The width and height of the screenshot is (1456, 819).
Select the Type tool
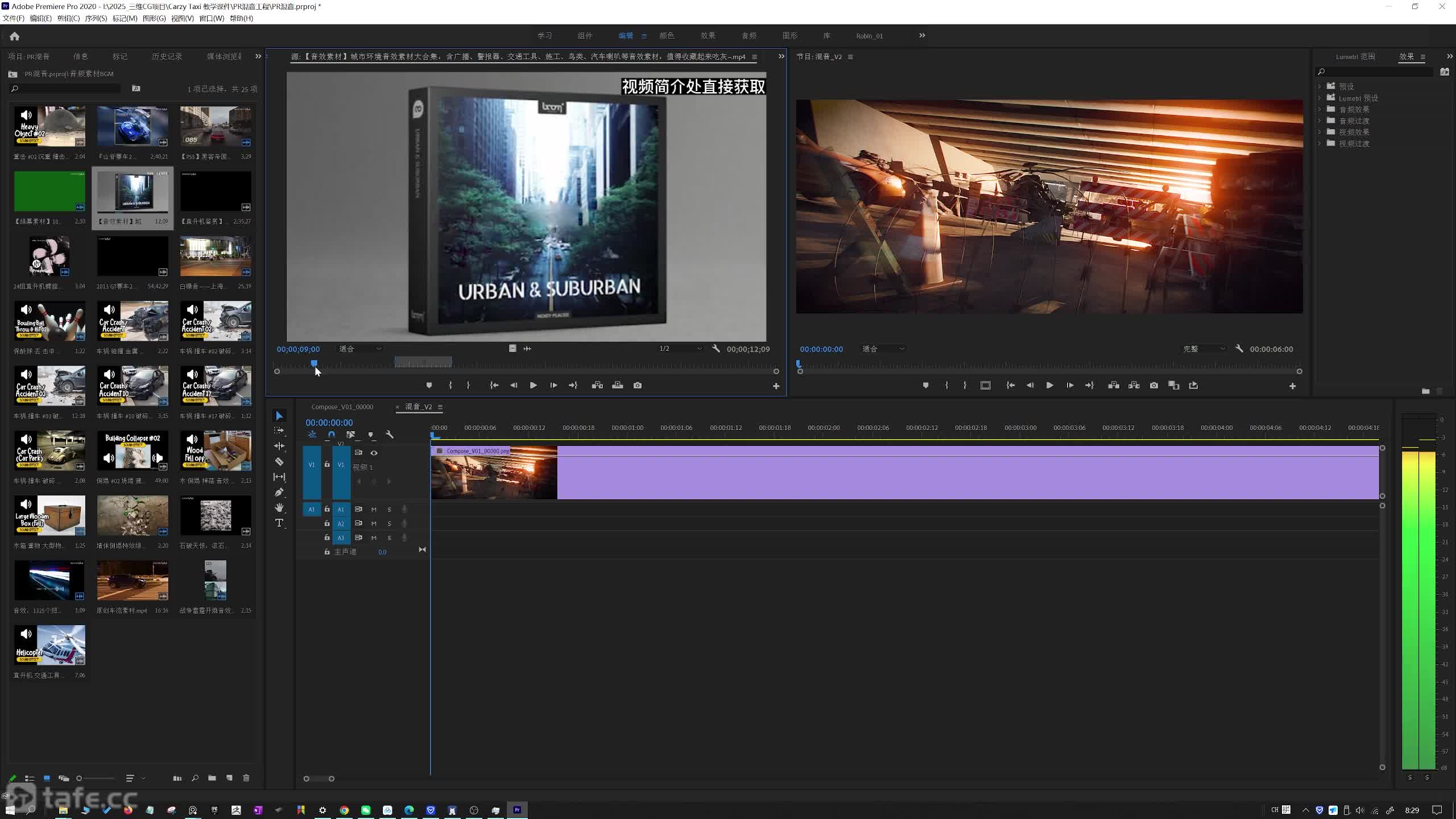point(279,523)
